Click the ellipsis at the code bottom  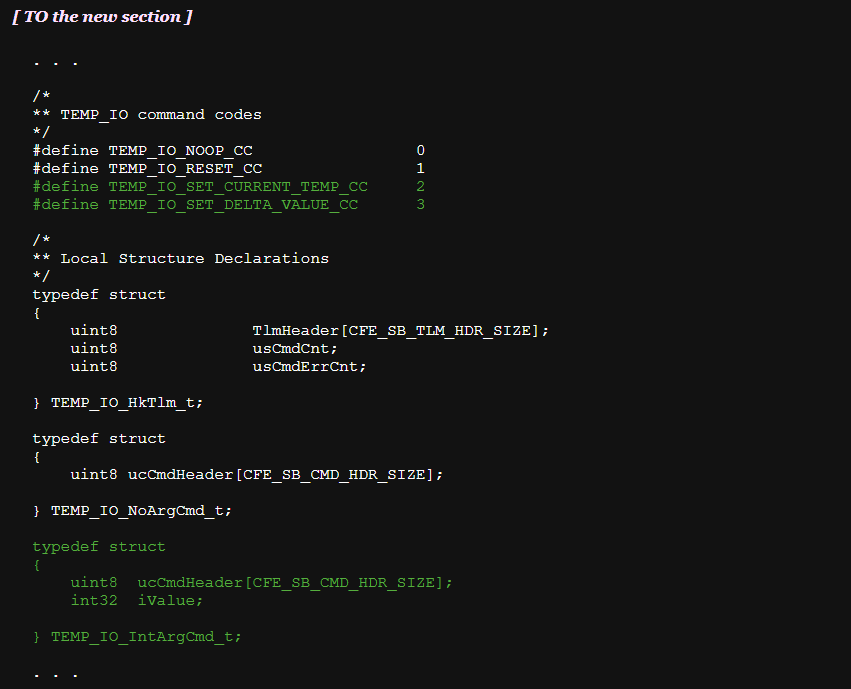pyautogui.click(x=55, y=673)
